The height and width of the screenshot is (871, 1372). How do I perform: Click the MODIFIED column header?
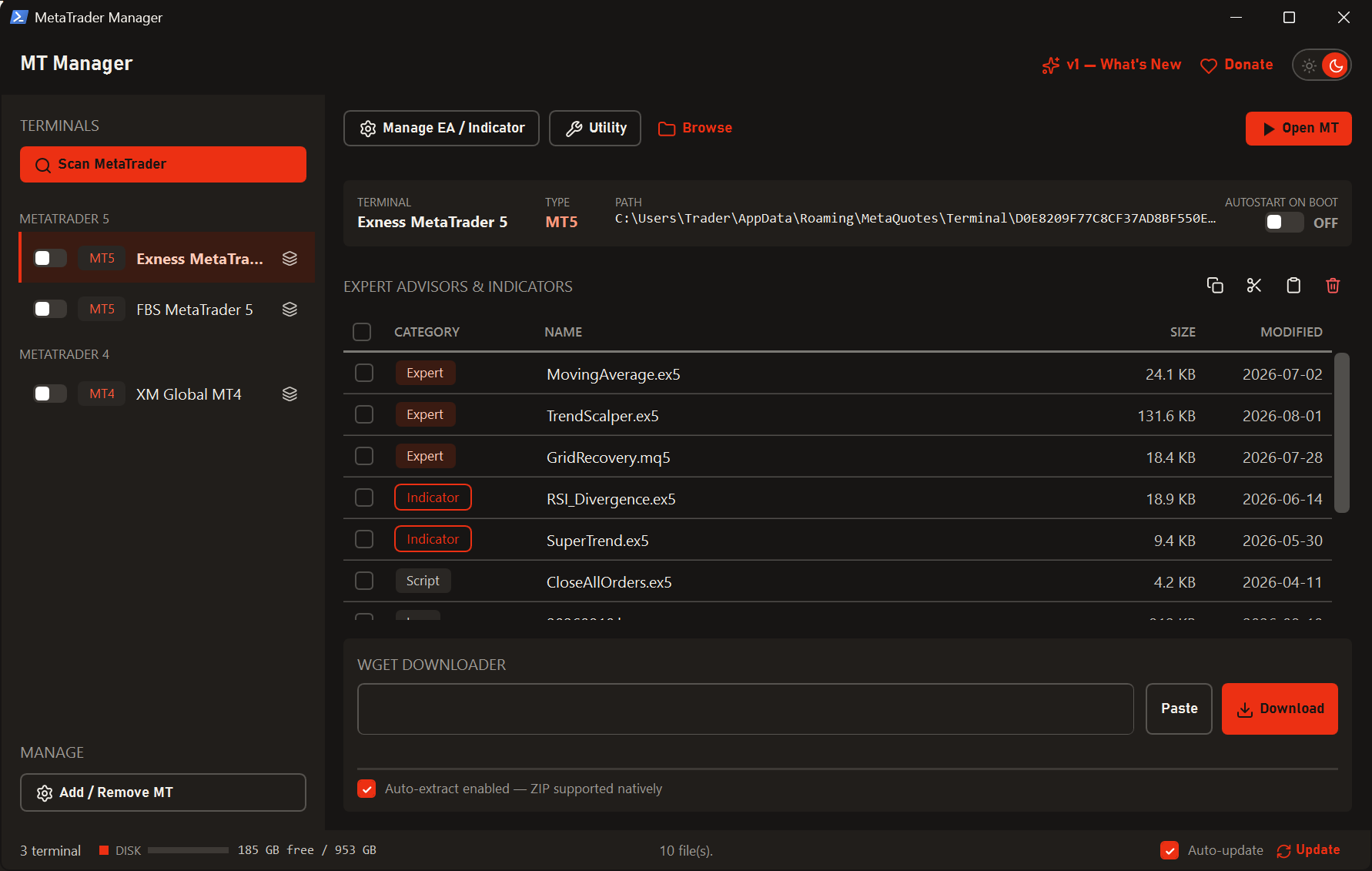(1291, 332)
